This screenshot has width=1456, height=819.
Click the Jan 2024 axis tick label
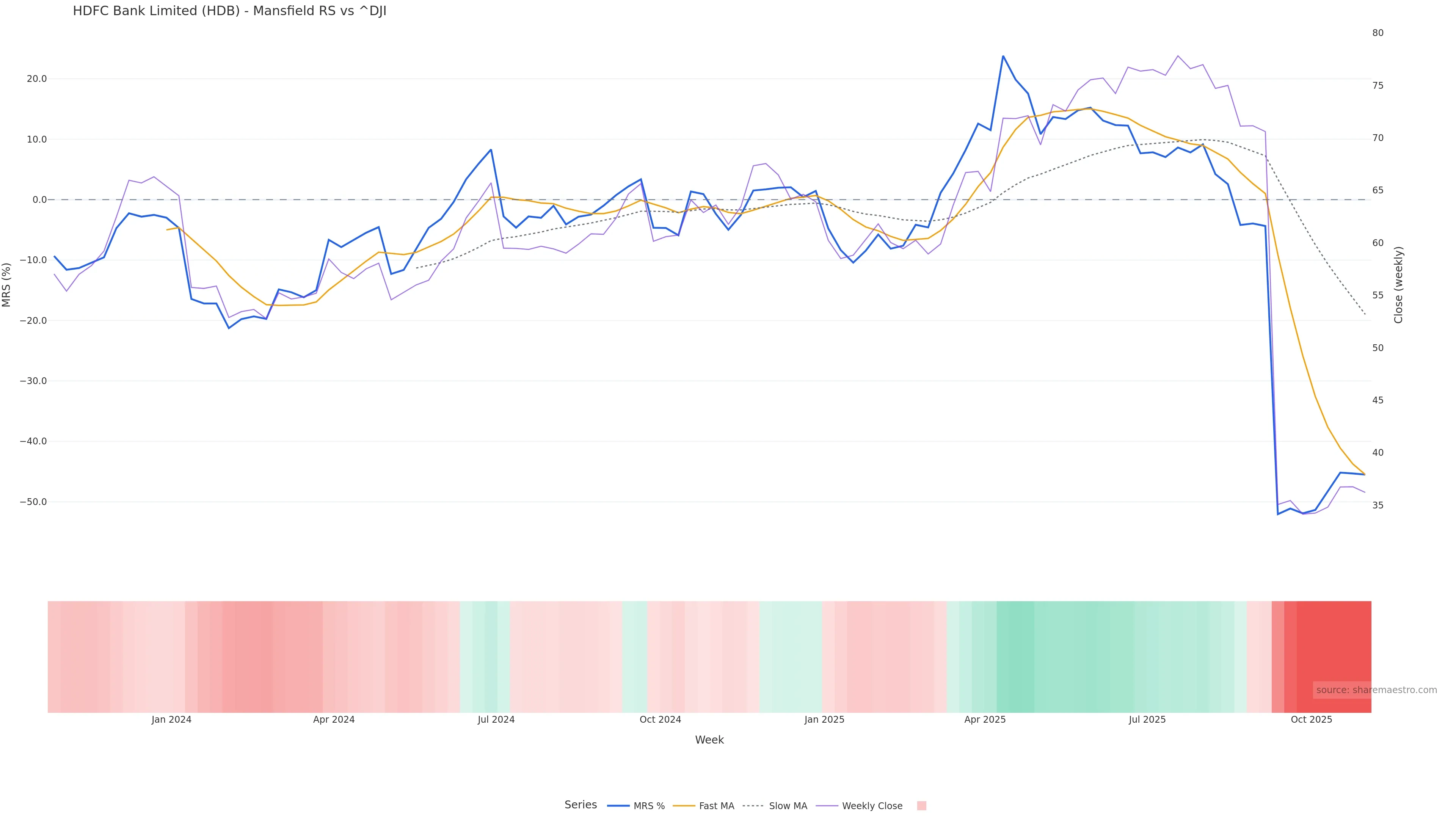(171, 720)
